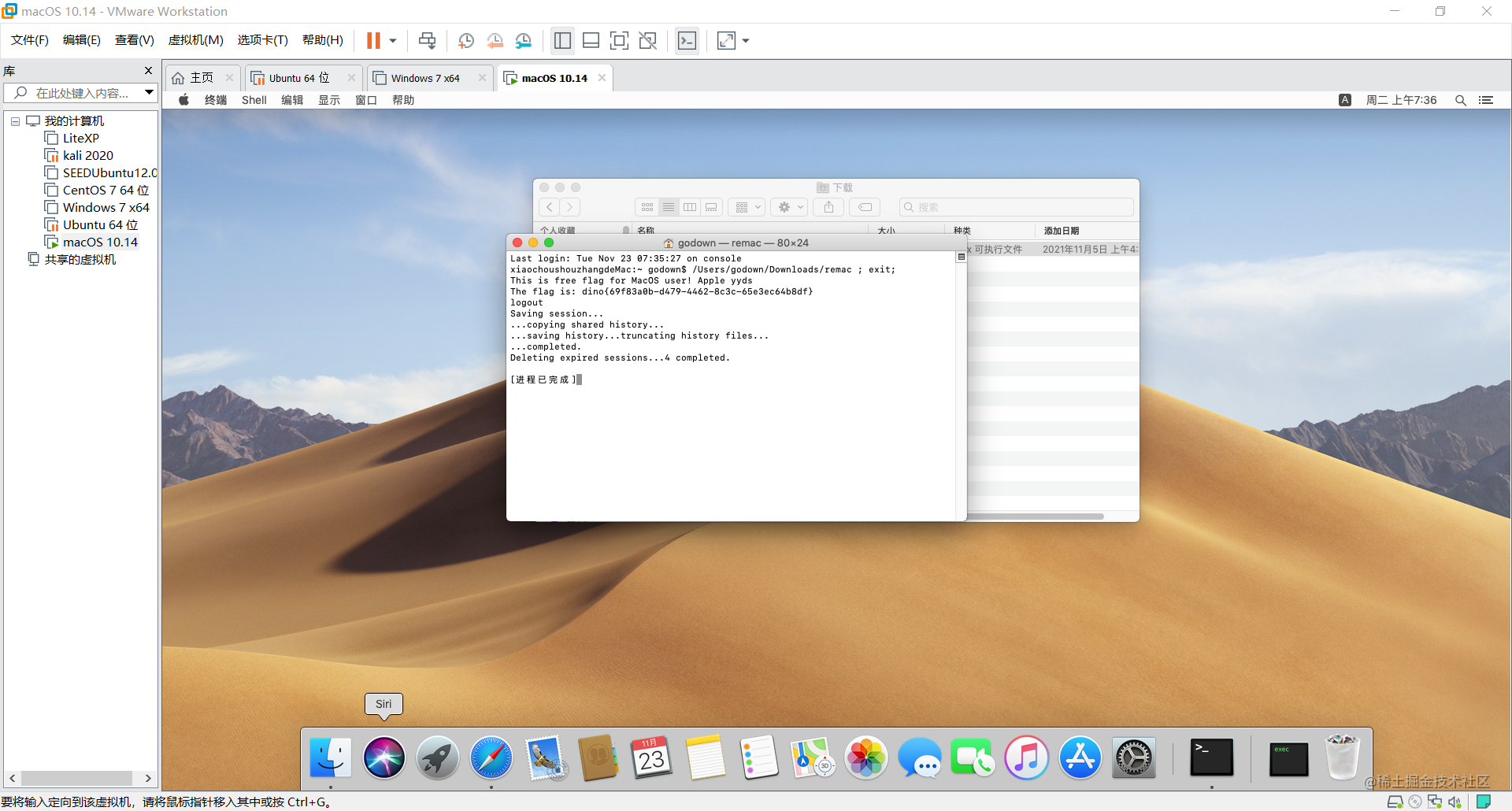Image resolution: width=1512 pixels, height=811 pixels.
Task: Open the 编辑(E) menu in VMware
Action: point(82,40)
